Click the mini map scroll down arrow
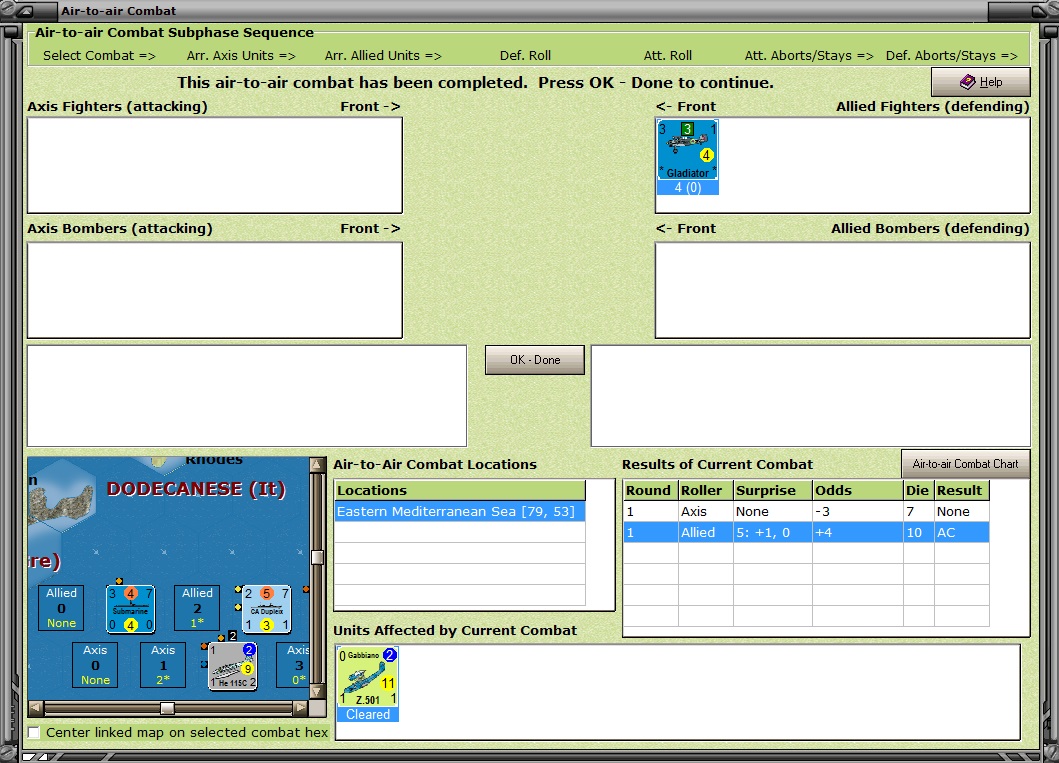The height and width of the screenshot is (763, 1059). pyautogui.click(x=317, y=691)
